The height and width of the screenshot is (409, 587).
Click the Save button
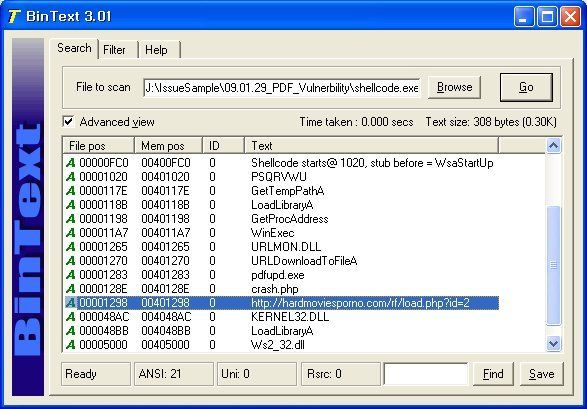541,374
